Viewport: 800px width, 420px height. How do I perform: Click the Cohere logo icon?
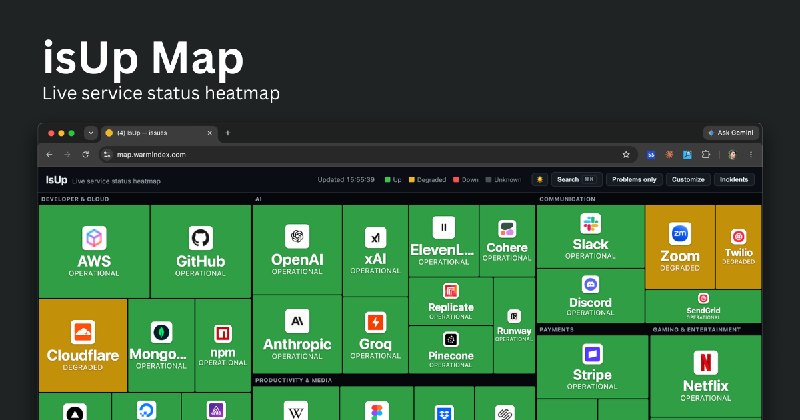tap(507, 229)
